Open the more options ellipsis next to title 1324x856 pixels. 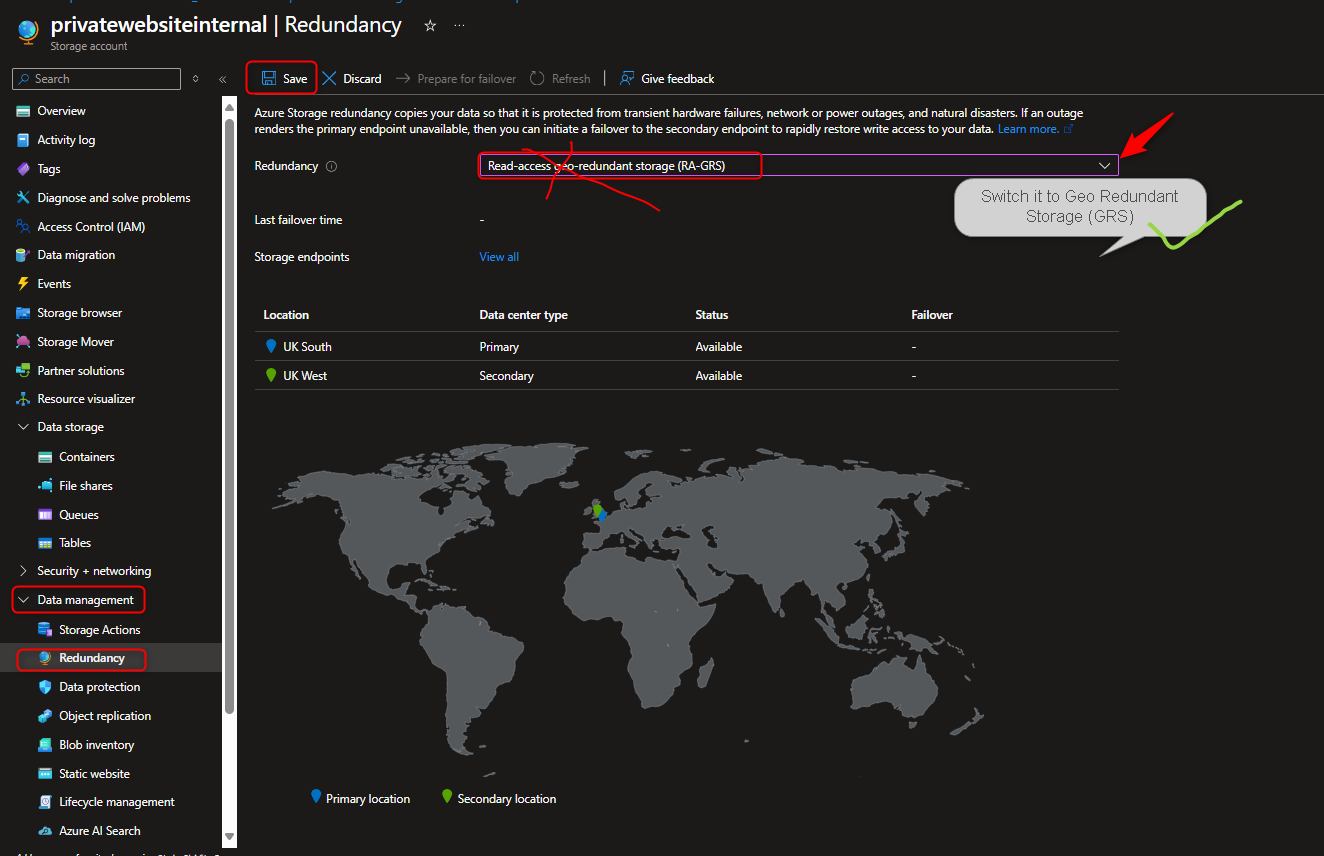tap(459, 25)
